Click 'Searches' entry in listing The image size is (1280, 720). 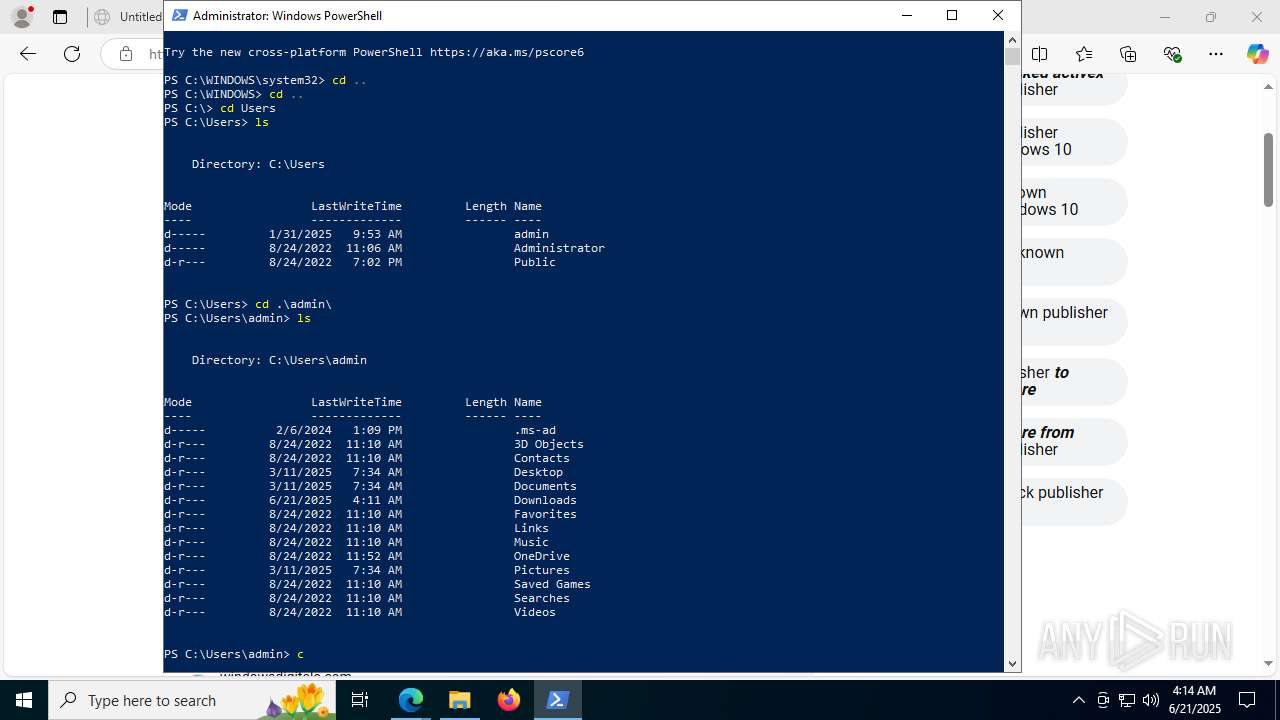(x=541, y=598)
